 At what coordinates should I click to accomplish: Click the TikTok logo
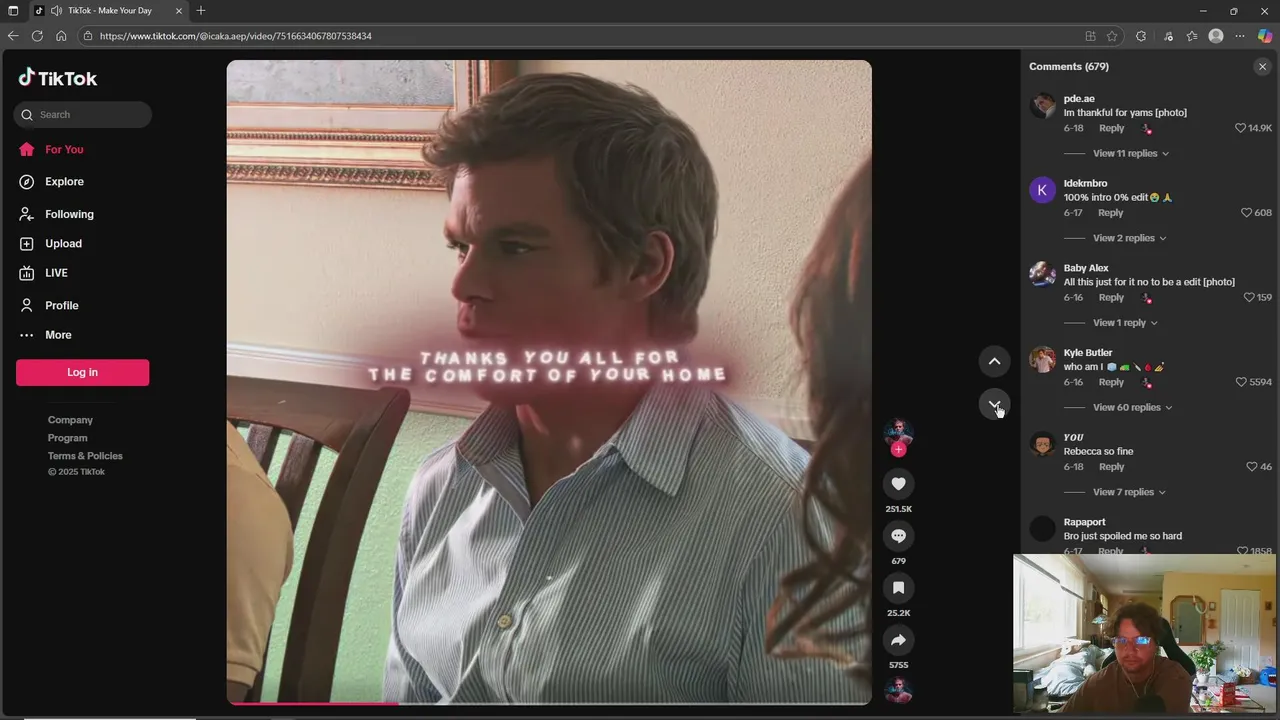tap(57, 78)
